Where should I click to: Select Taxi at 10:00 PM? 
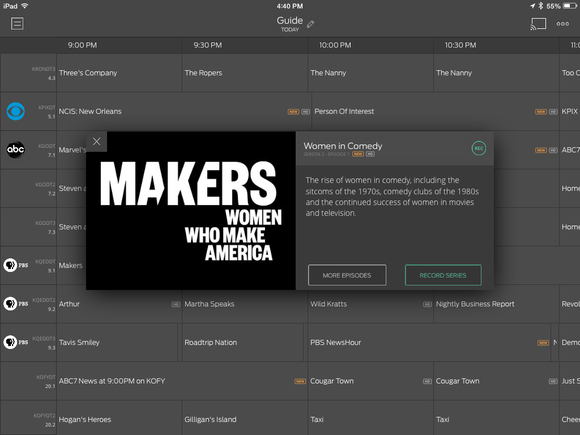(371, 419)
